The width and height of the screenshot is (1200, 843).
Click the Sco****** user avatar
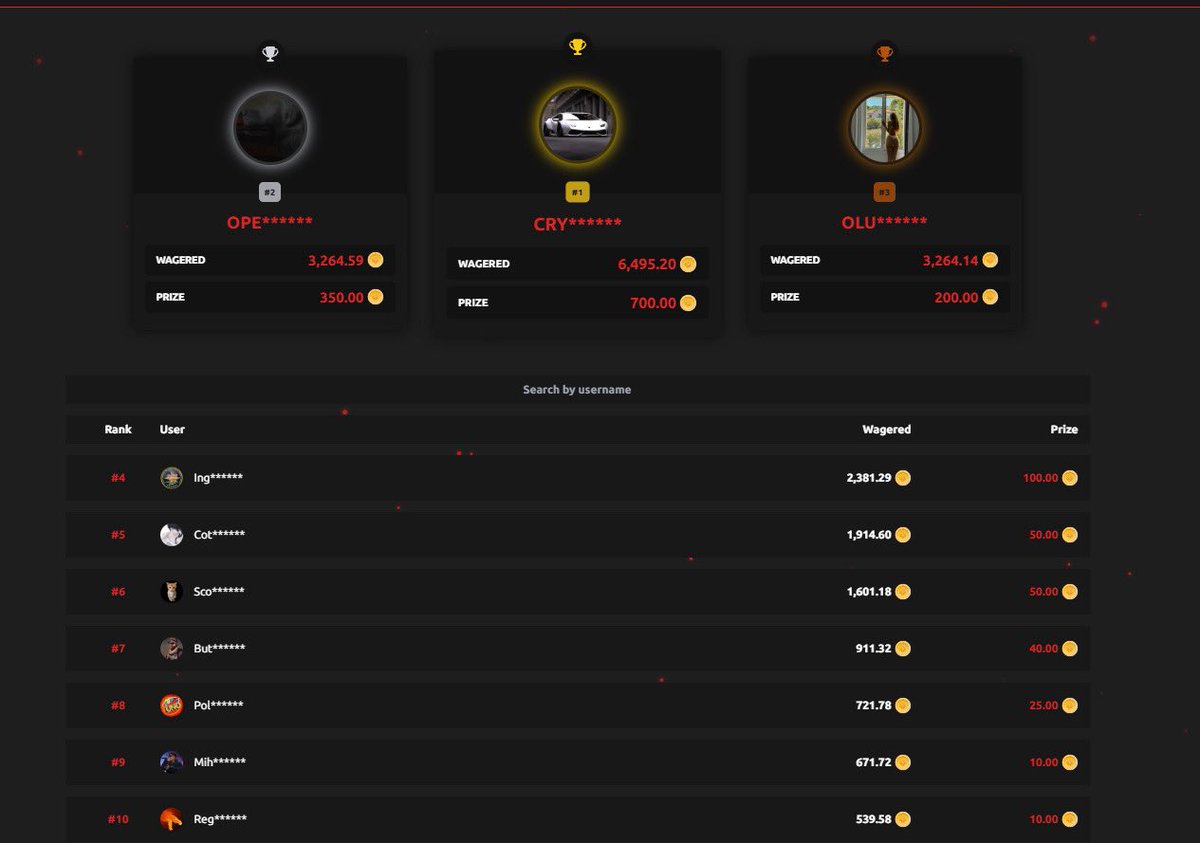(x=171, y=592)
